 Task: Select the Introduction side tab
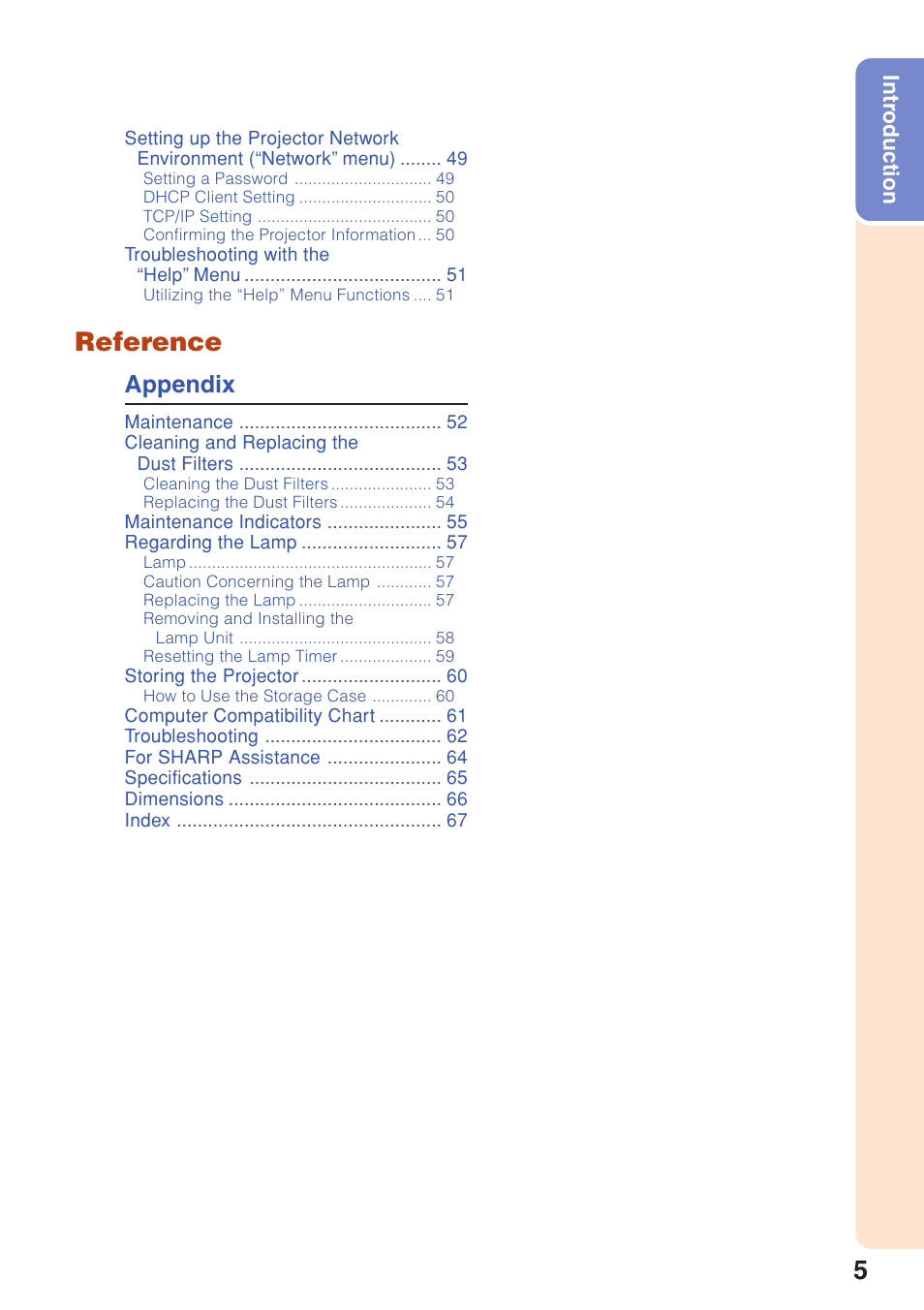pyautogui.click(x=889, y=140)
